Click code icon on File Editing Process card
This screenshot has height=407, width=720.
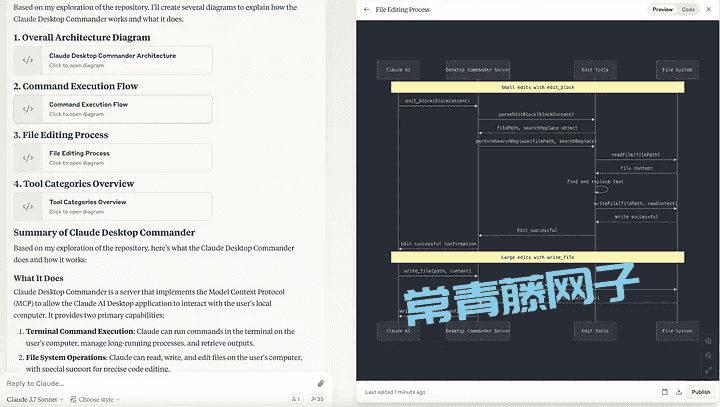click(x=28, y=158)
